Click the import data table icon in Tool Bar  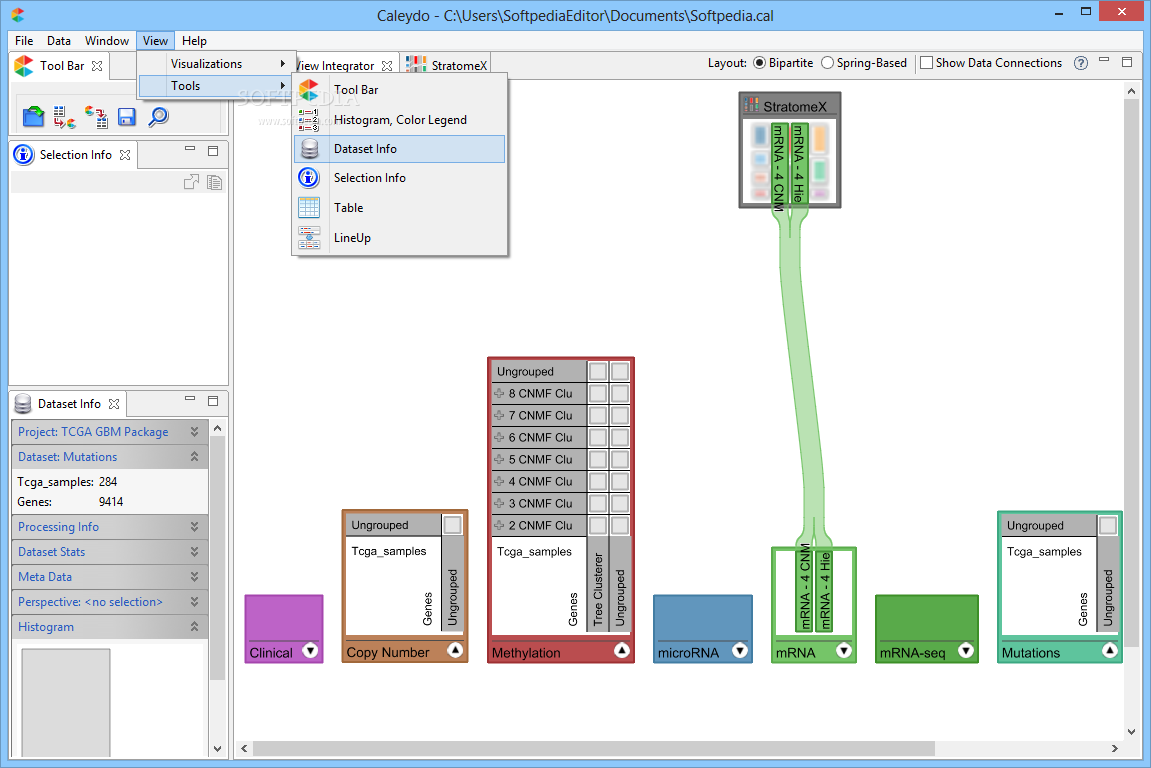pyautogui.click(x=65, y=117)
